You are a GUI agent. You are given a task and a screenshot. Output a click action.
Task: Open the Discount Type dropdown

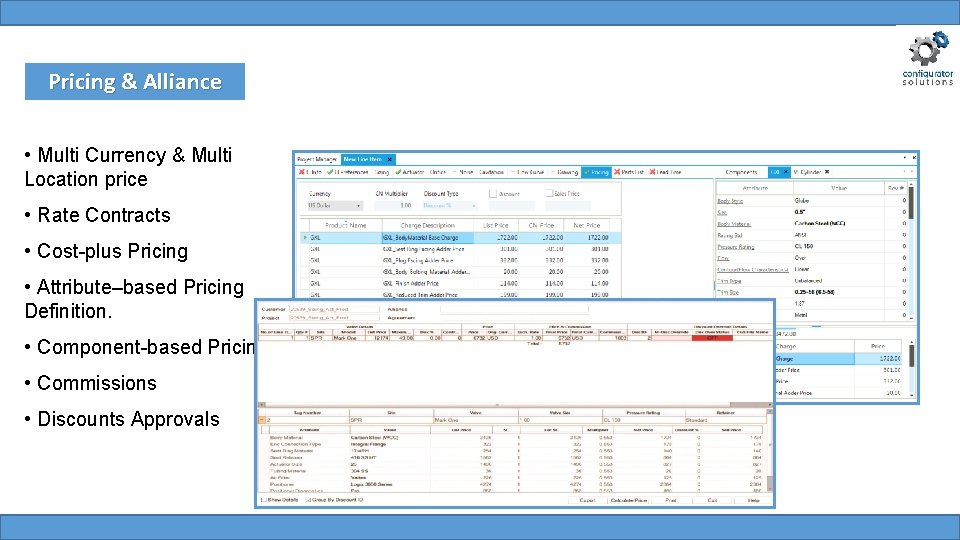(449, 206)
